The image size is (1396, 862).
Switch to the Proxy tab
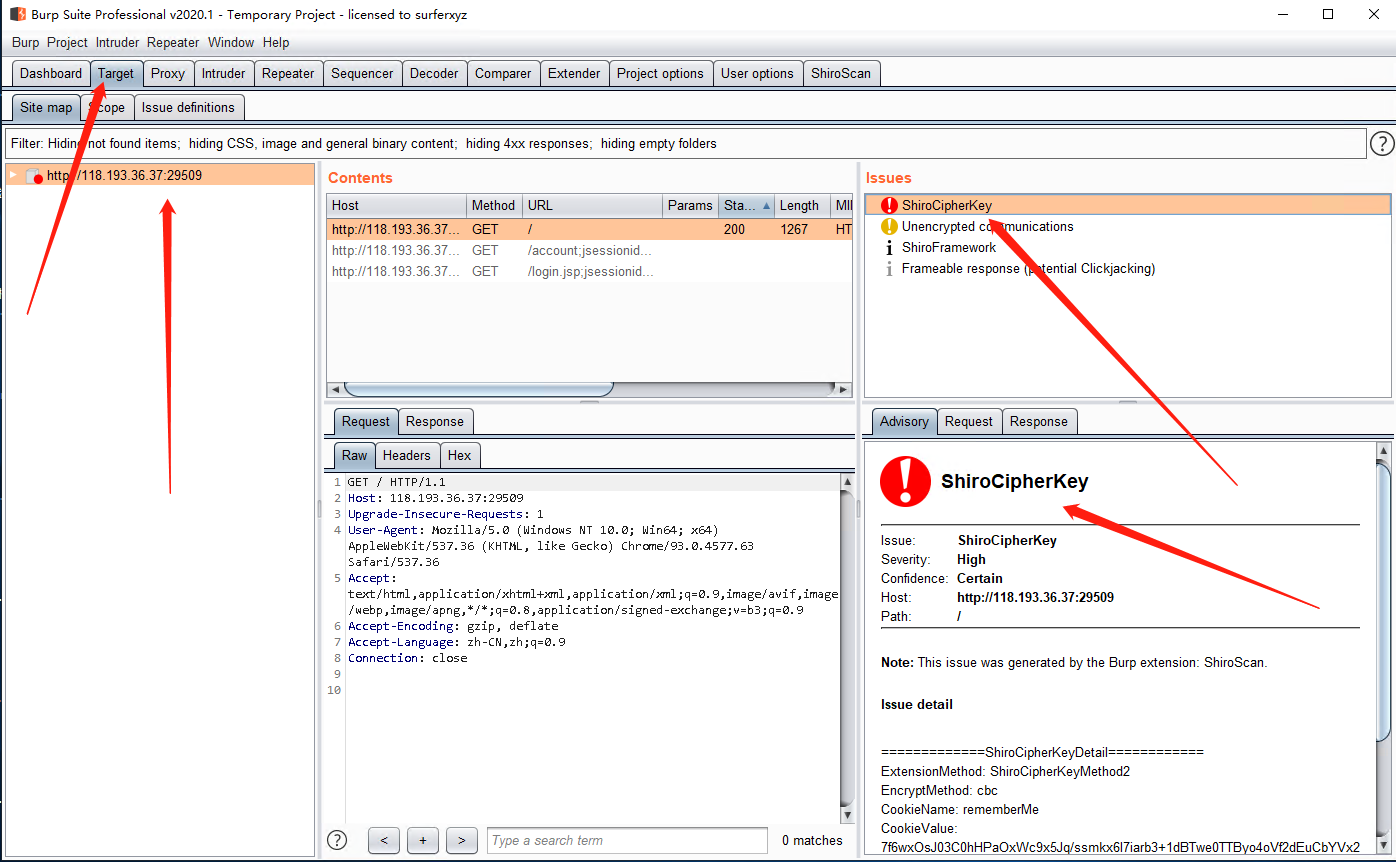click(168, 73)
